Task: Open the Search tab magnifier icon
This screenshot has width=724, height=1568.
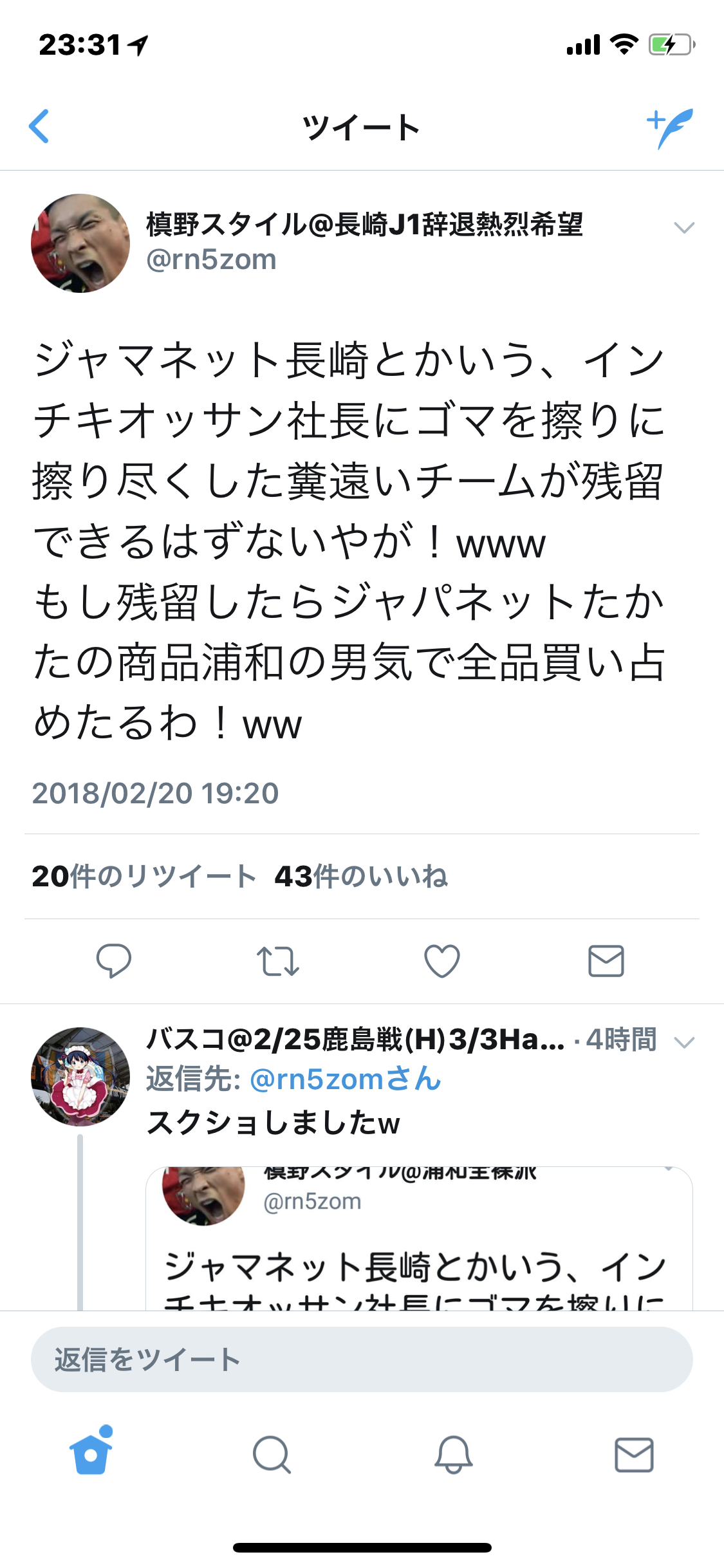Action: pos(272,1455)
